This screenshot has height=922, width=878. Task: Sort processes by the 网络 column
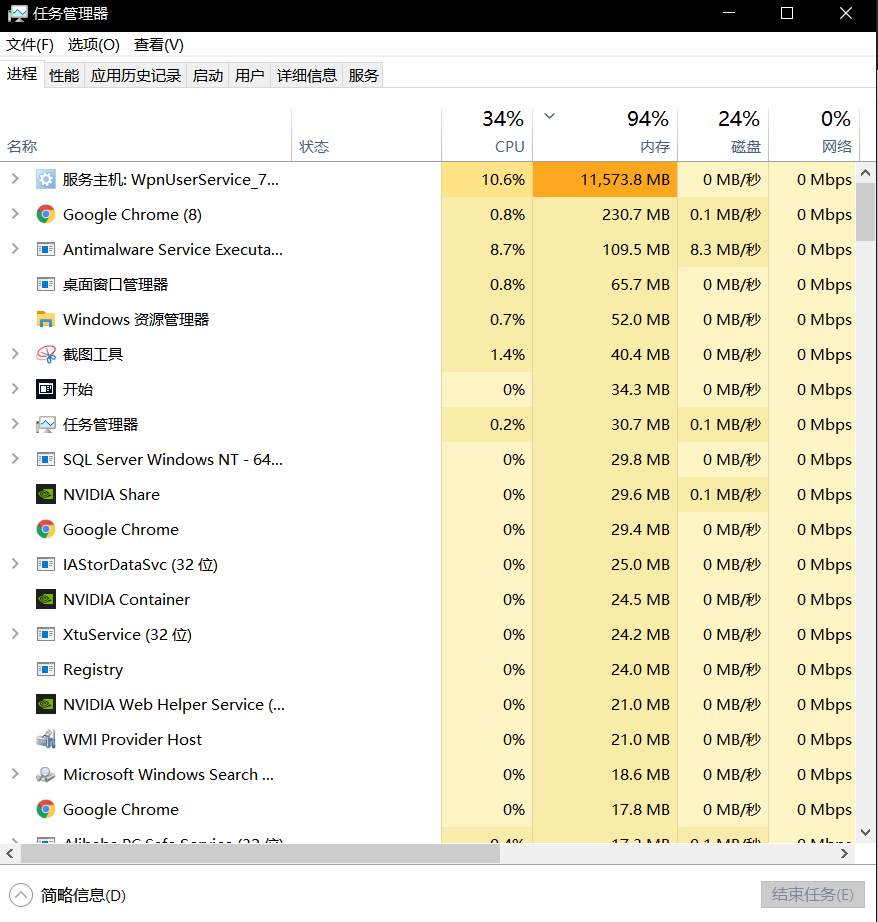click(x=814, y=135)
